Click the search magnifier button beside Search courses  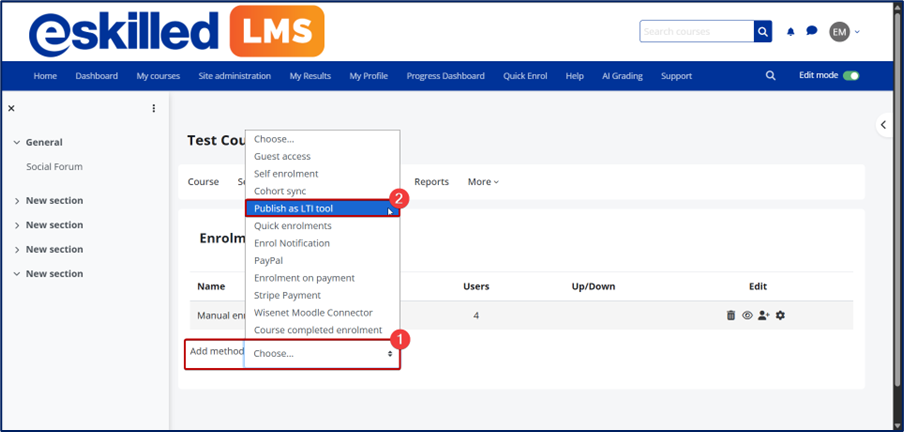tap(764, 32)
